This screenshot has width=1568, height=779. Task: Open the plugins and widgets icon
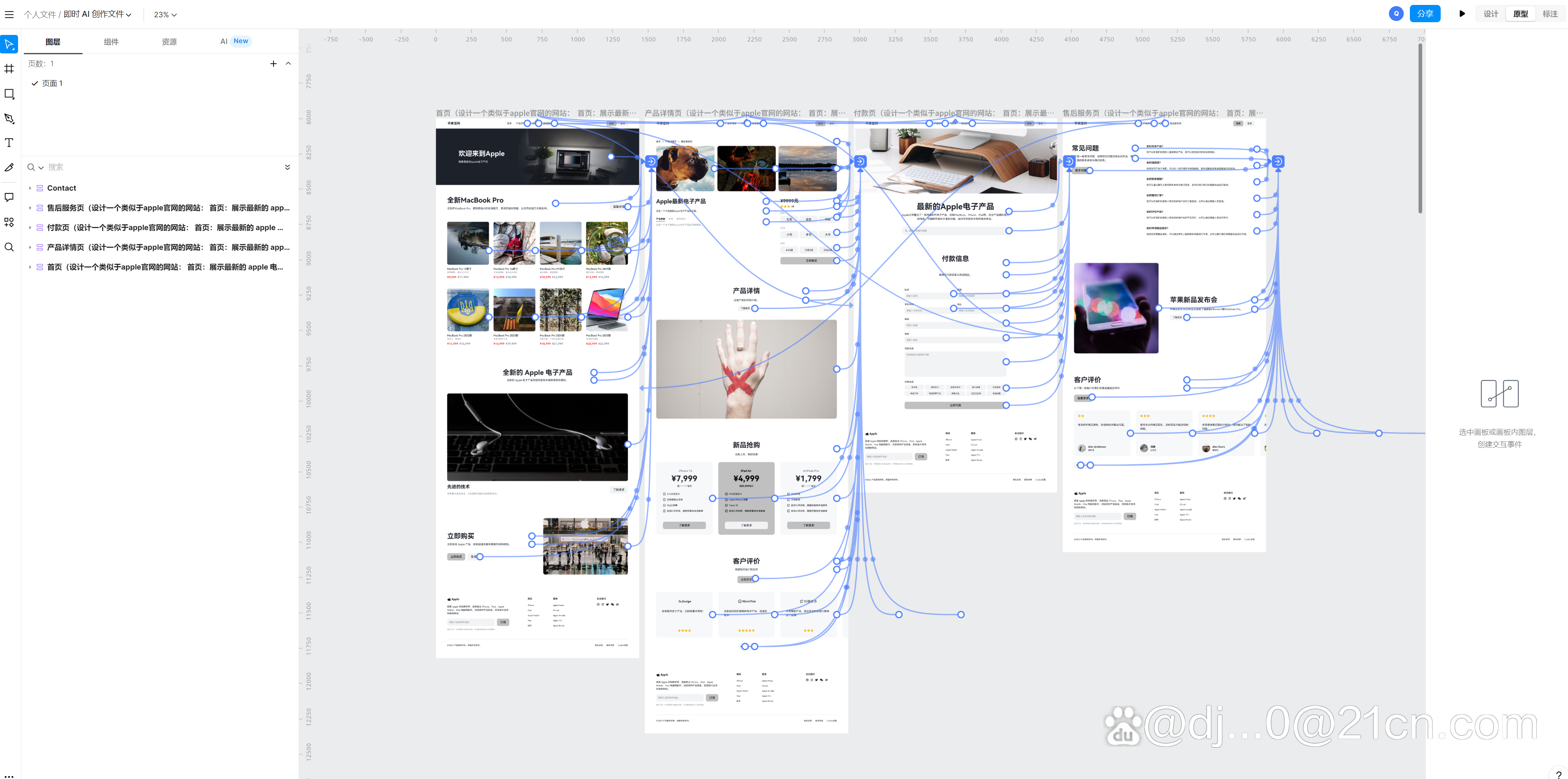9,222
